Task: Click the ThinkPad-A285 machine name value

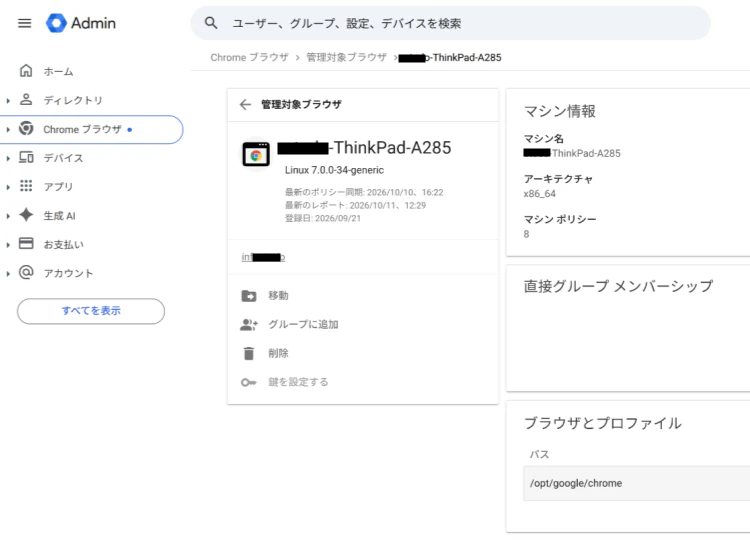Action: (572, 153)
